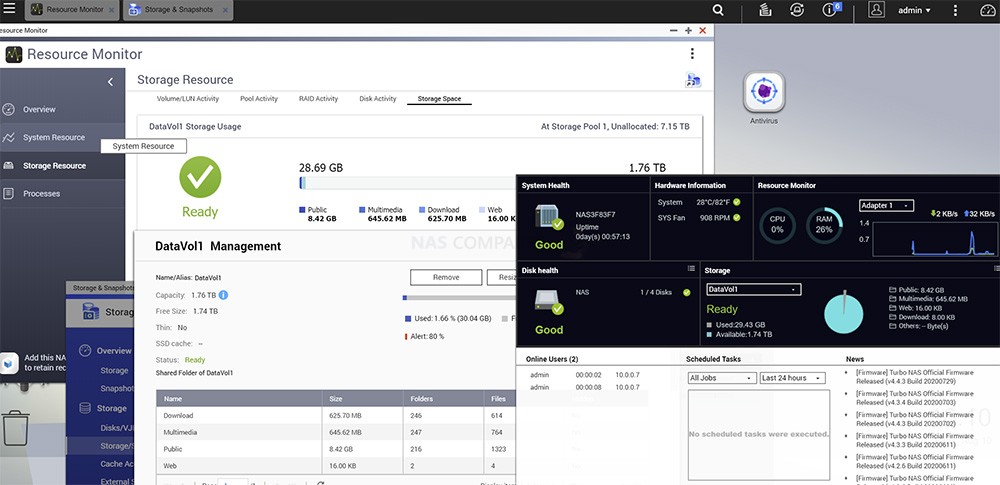Click the Overview gauge icon in sidebar
1000x485 pixels.
coord(8,109)
